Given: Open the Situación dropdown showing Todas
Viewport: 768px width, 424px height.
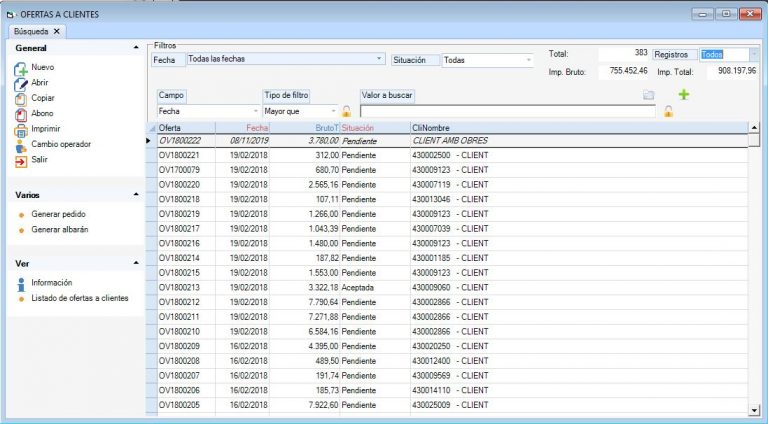Looking at the screenshot, I should pyautogui.click(x=528, y=60).
